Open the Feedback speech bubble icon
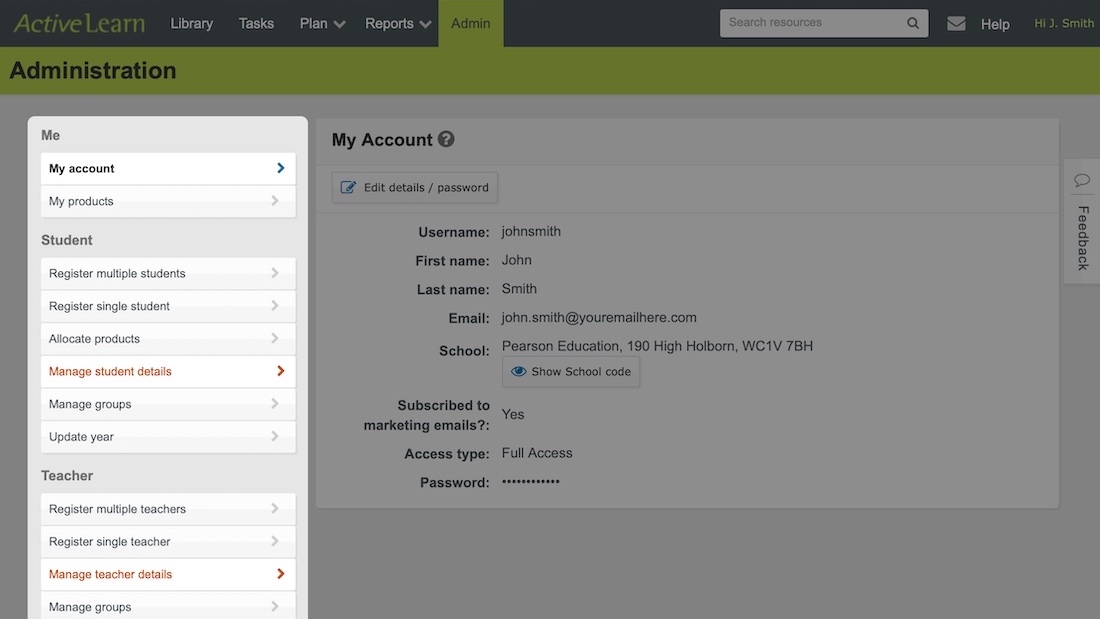 (x=1082, y=180)
